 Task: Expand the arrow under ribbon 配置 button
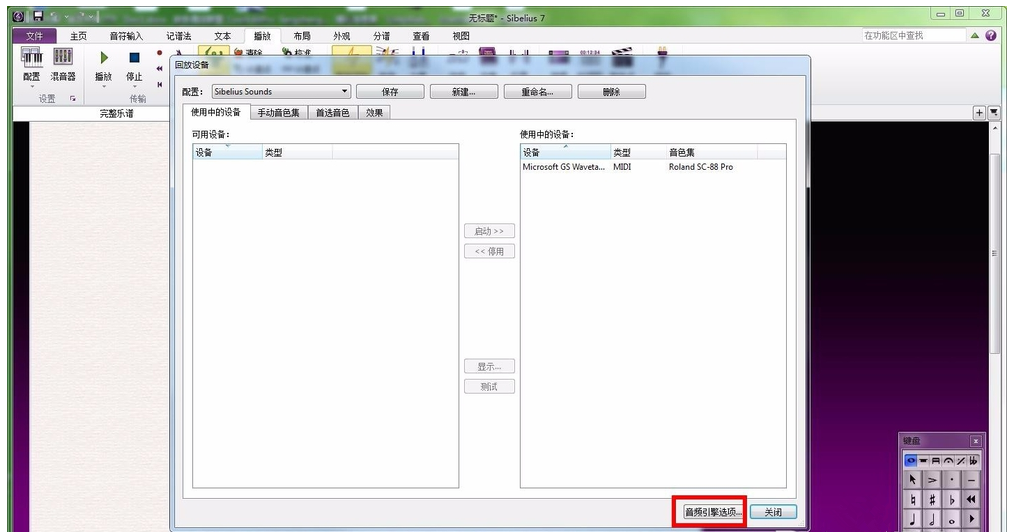pyautogui.click(x=32, y=86)
